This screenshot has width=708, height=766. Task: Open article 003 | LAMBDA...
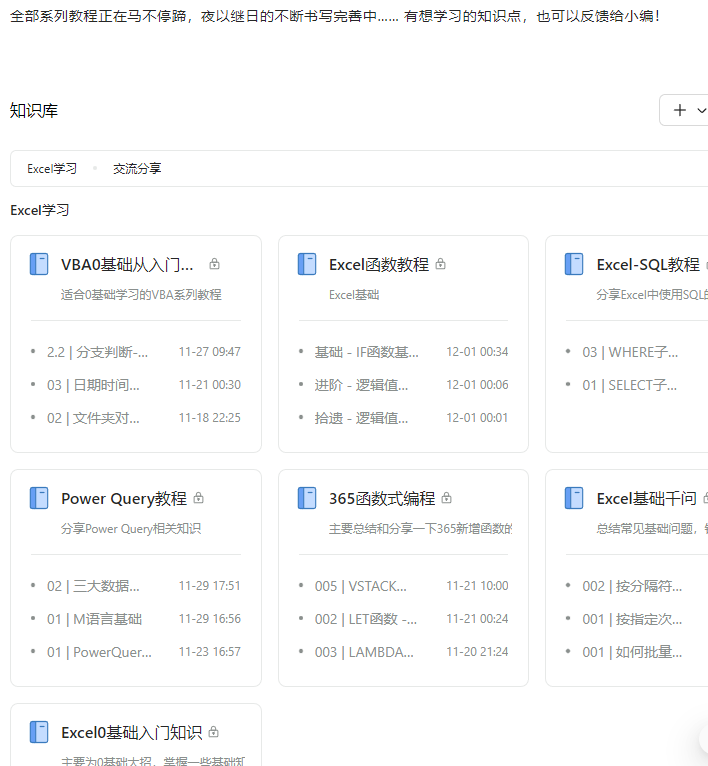[x=364, y=653]
